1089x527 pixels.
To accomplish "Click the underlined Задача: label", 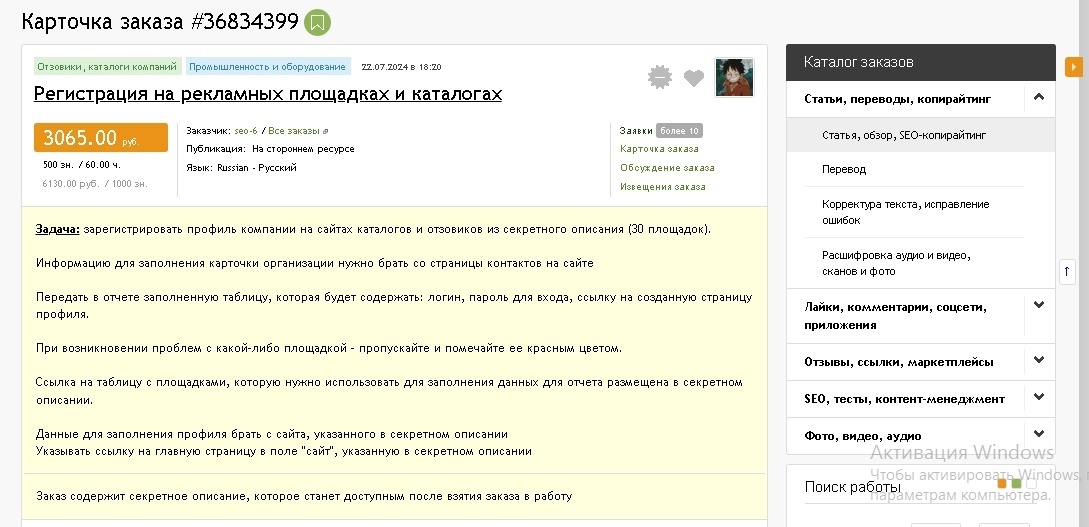I will [58, 229].
